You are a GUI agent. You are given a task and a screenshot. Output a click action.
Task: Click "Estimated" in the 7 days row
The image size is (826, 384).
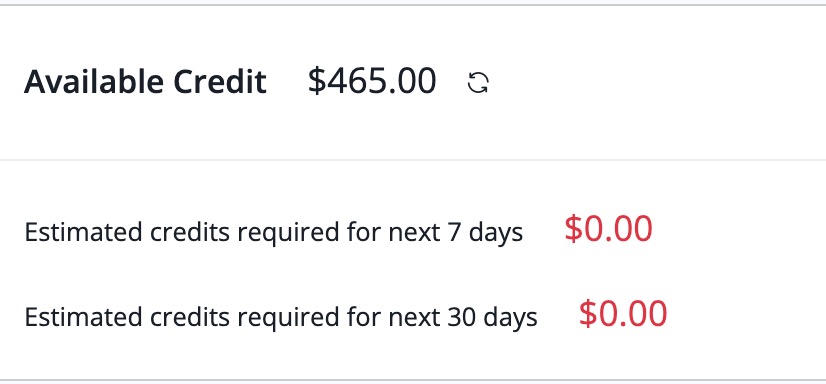click(x=83, y=232)
